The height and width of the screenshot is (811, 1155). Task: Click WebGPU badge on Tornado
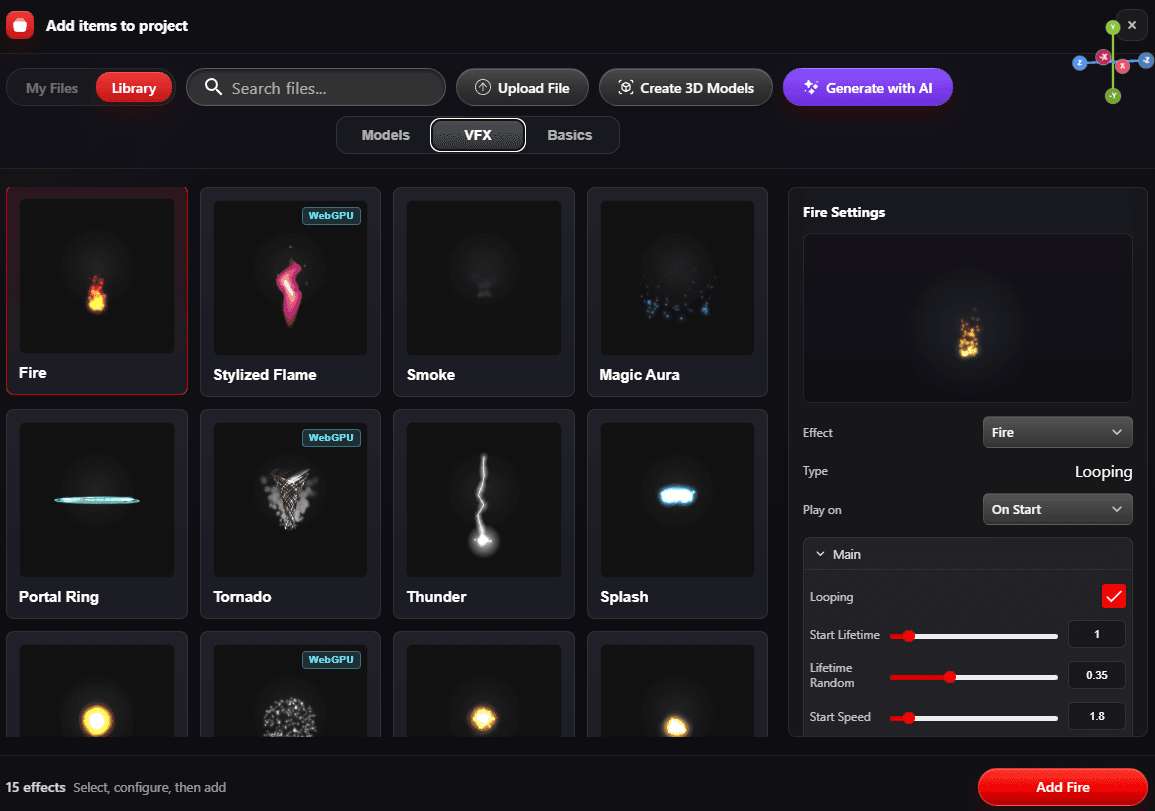click(331, 438)
